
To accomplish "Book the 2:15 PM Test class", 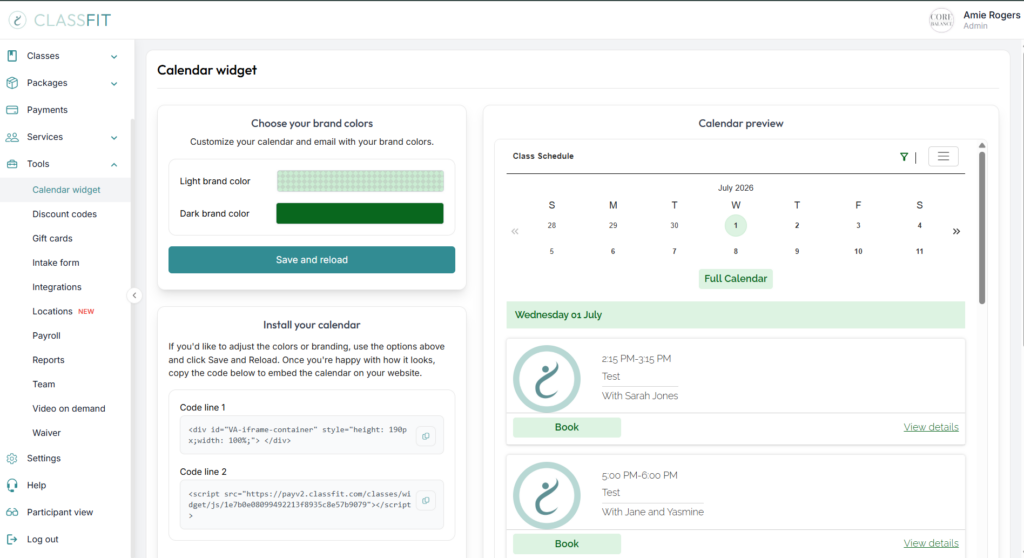I will [567, 427].
